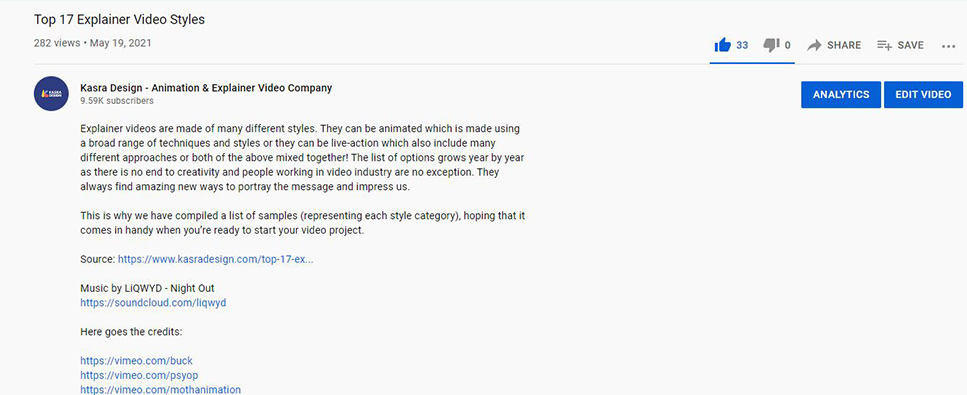Open the soundcloud.com/liqwyd link

coord(153,303)
